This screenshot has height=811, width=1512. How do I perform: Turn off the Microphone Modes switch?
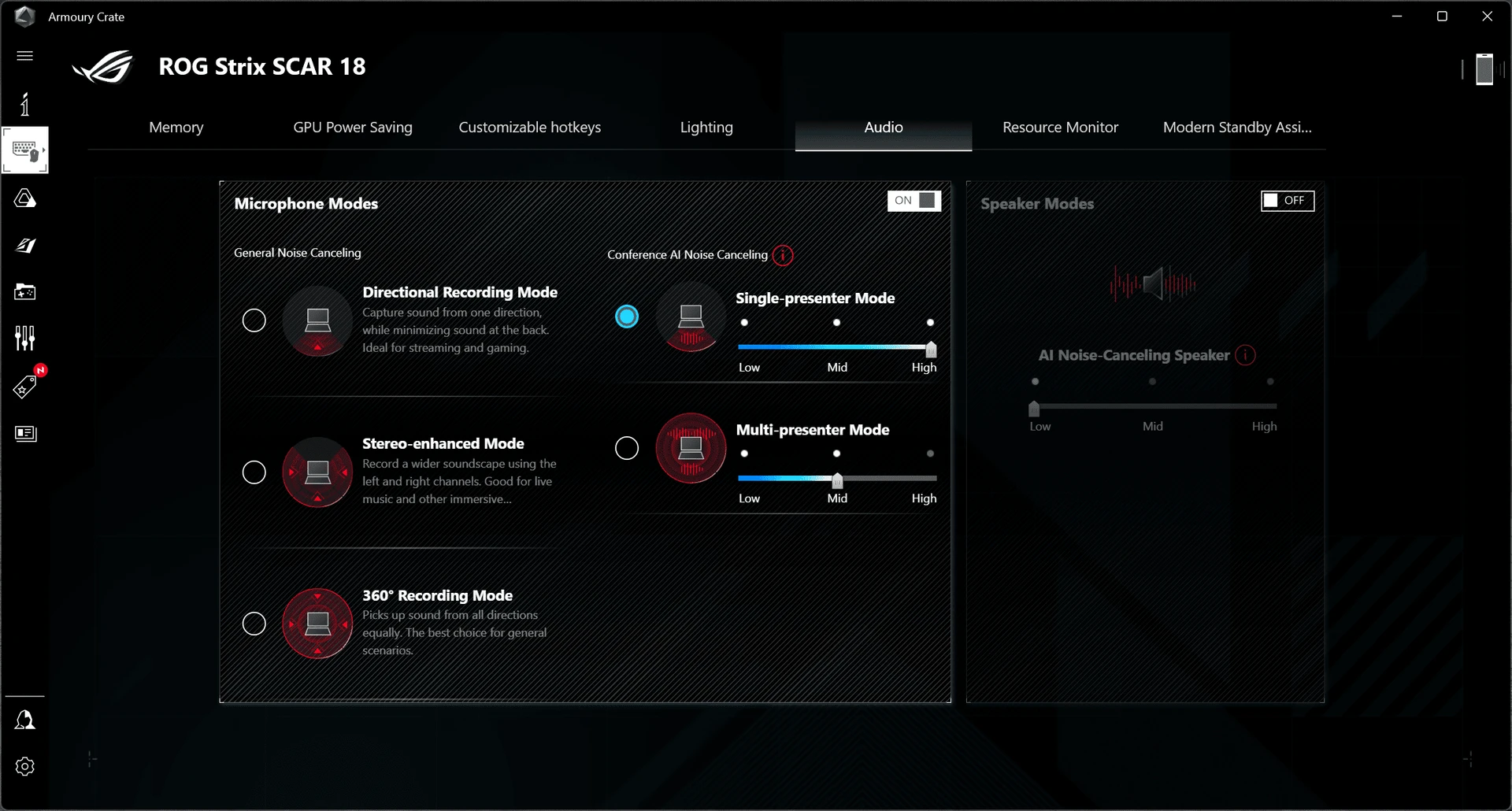pos(913,201)
